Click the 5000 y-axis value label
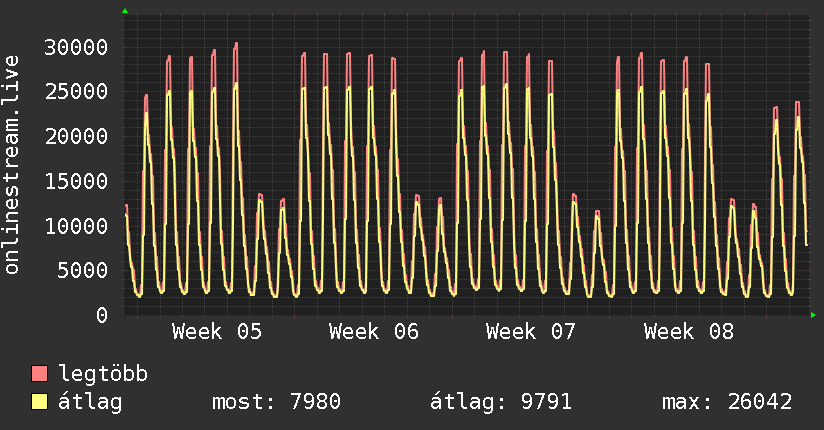The height and width of the screenshot is (430, 824). coord(84,270)
